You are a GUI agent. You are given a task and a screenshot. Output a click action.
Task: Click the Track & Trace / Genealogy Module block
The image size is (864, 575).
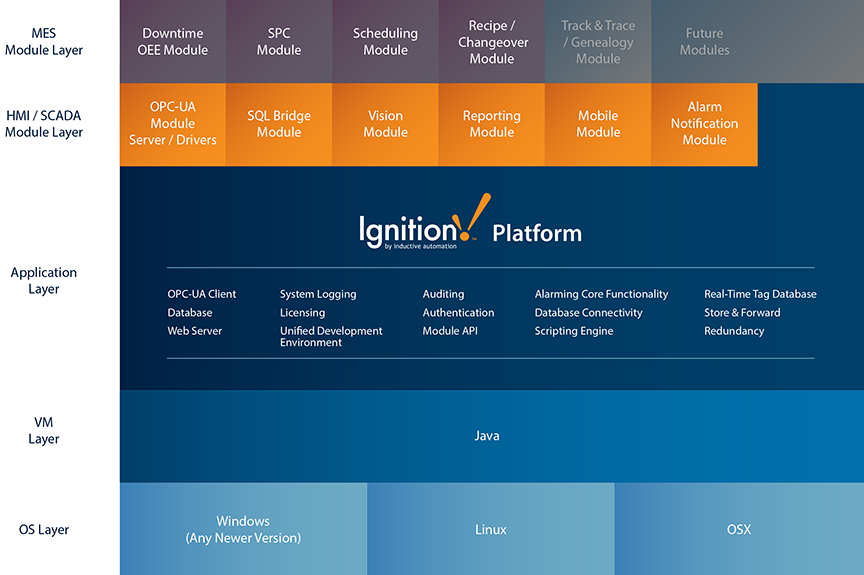pos(598,41)
